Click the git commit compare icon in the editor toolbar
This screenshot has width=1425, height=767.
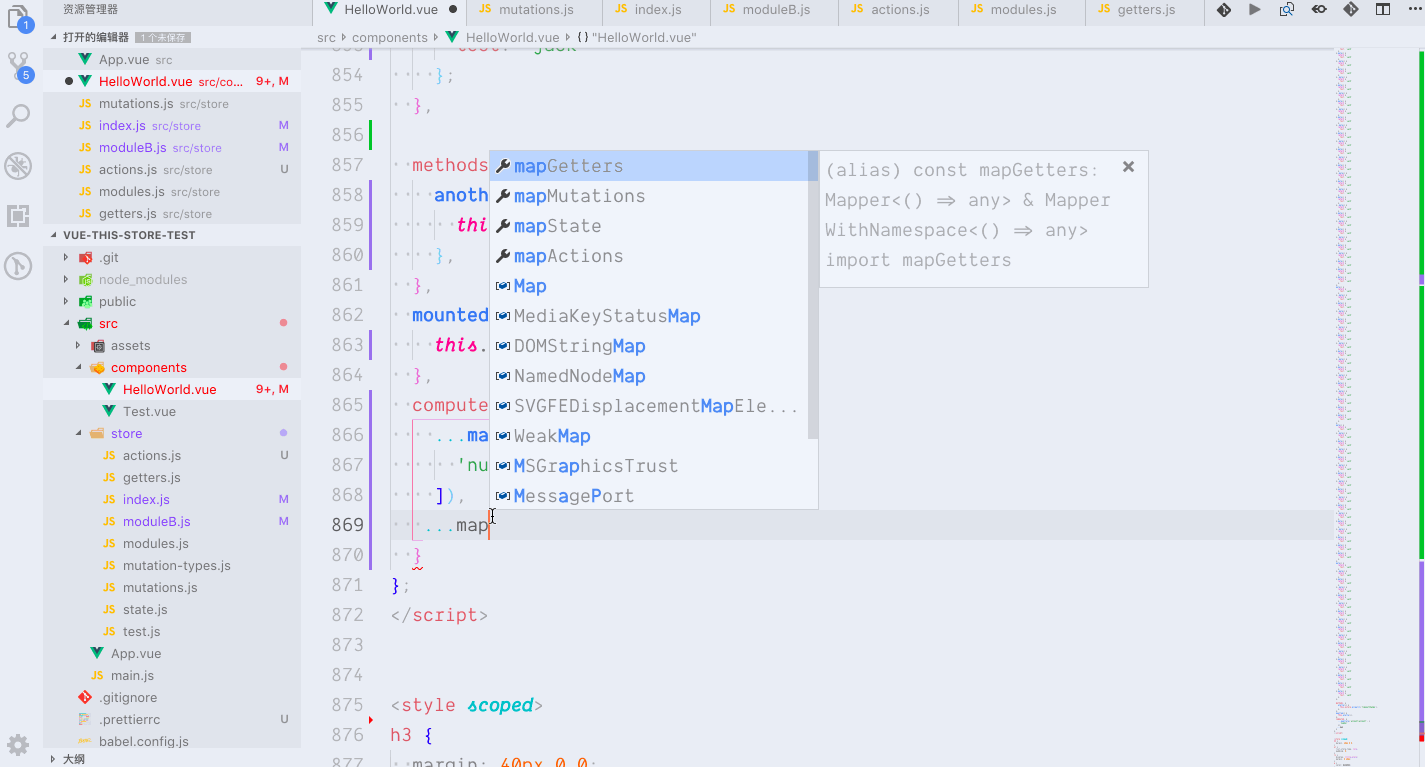point(1319,10)
